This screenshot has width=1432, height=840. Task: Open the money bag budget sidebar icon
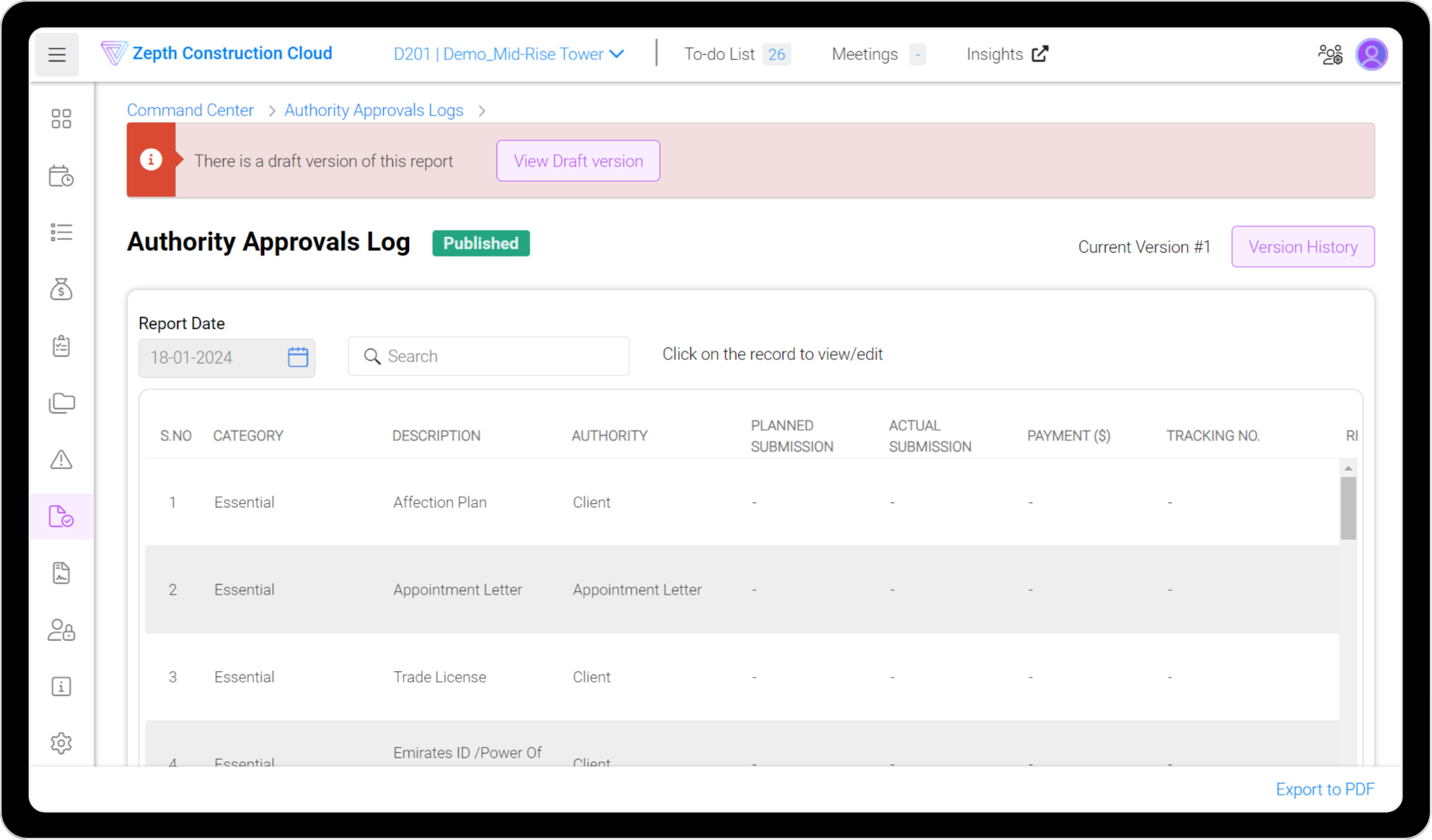(61, 289)
